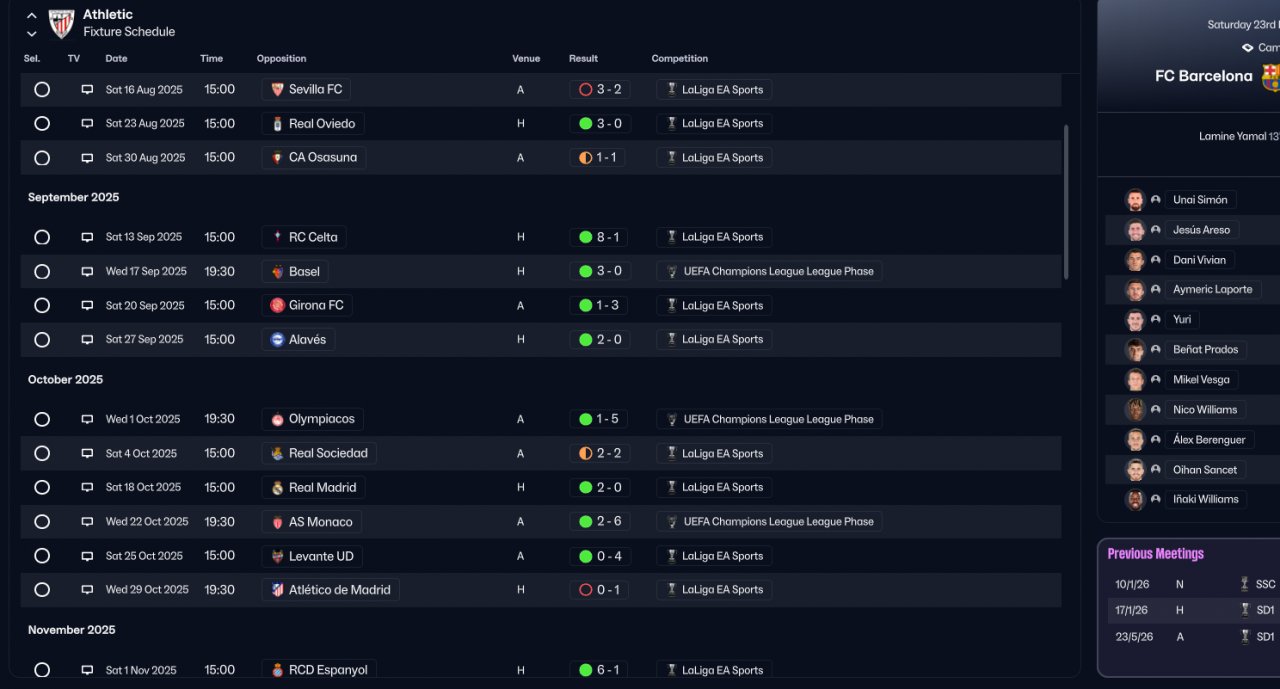Click Nico Williams' player portrait

(x=1135, y=410)
